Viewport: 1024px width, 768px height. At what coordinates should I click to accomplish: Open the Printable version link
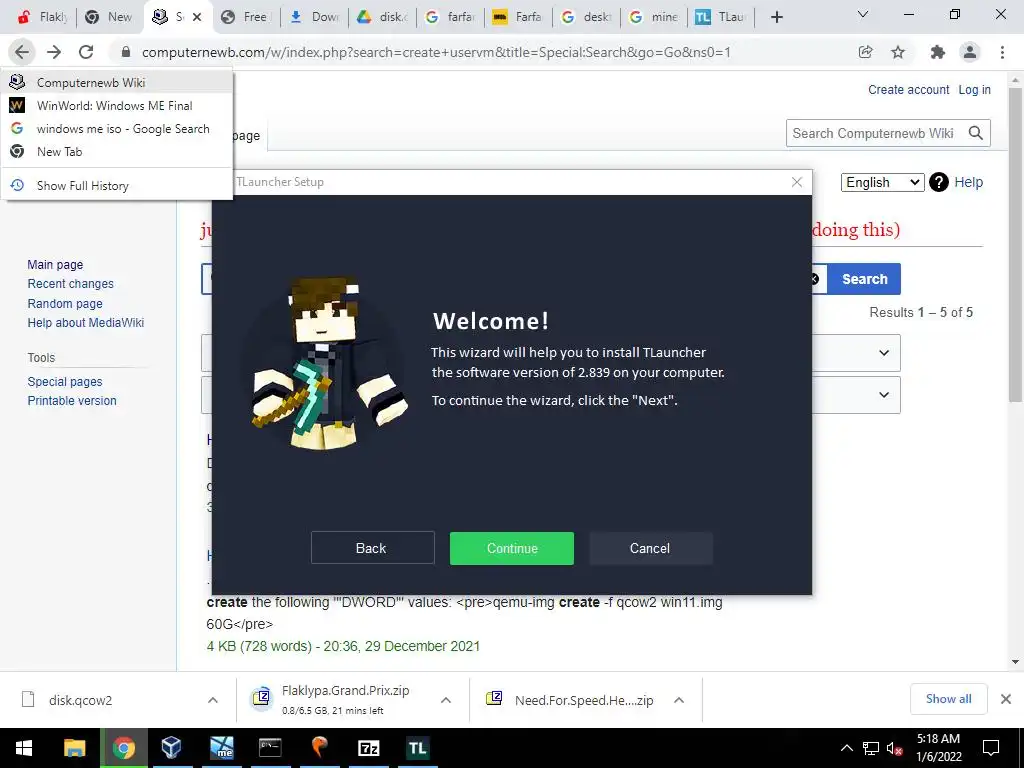coord(72,400)
